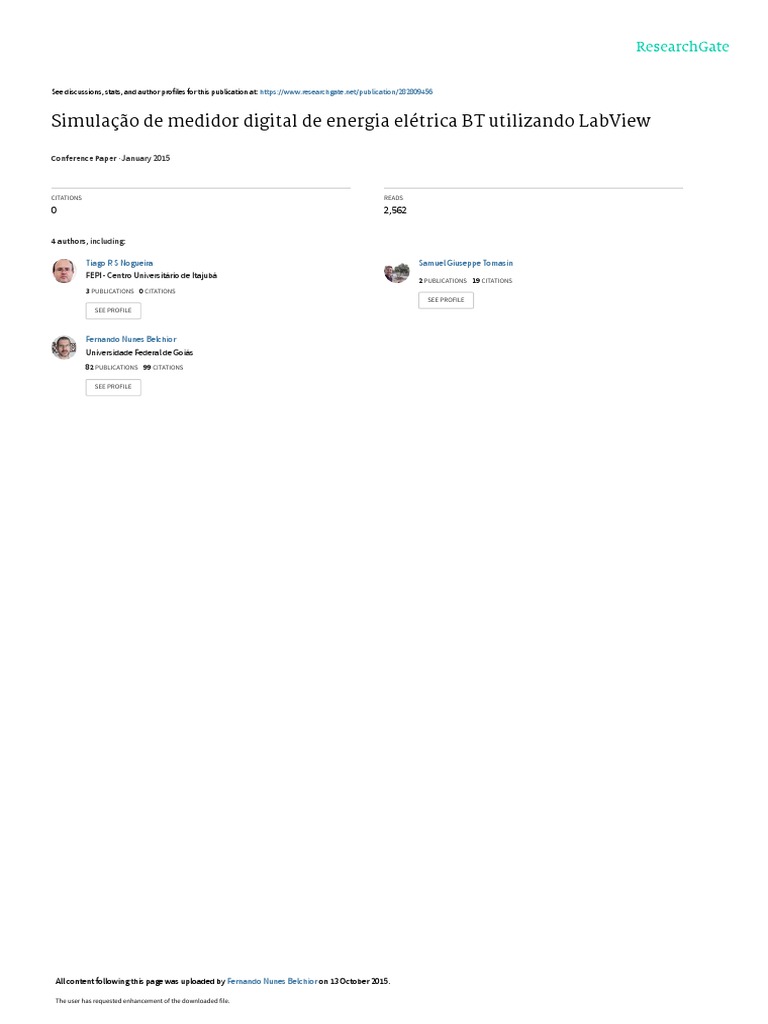Open Samuel Giuseppe Tomasin author link
Image resolution: width=768 pixels, height=1024 pixels.
[466, 263]
